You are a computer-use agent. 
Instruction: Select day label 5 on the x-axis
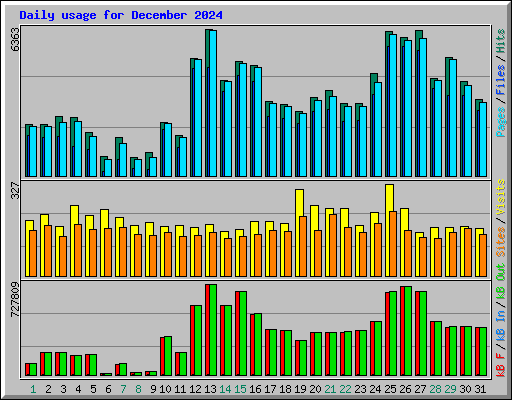93,389
